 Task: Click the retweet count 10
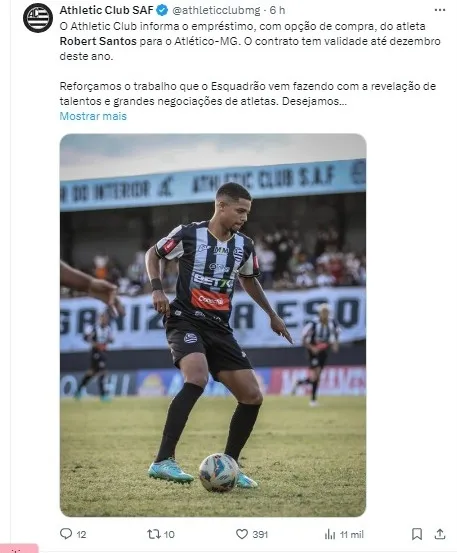pos(169,535)
